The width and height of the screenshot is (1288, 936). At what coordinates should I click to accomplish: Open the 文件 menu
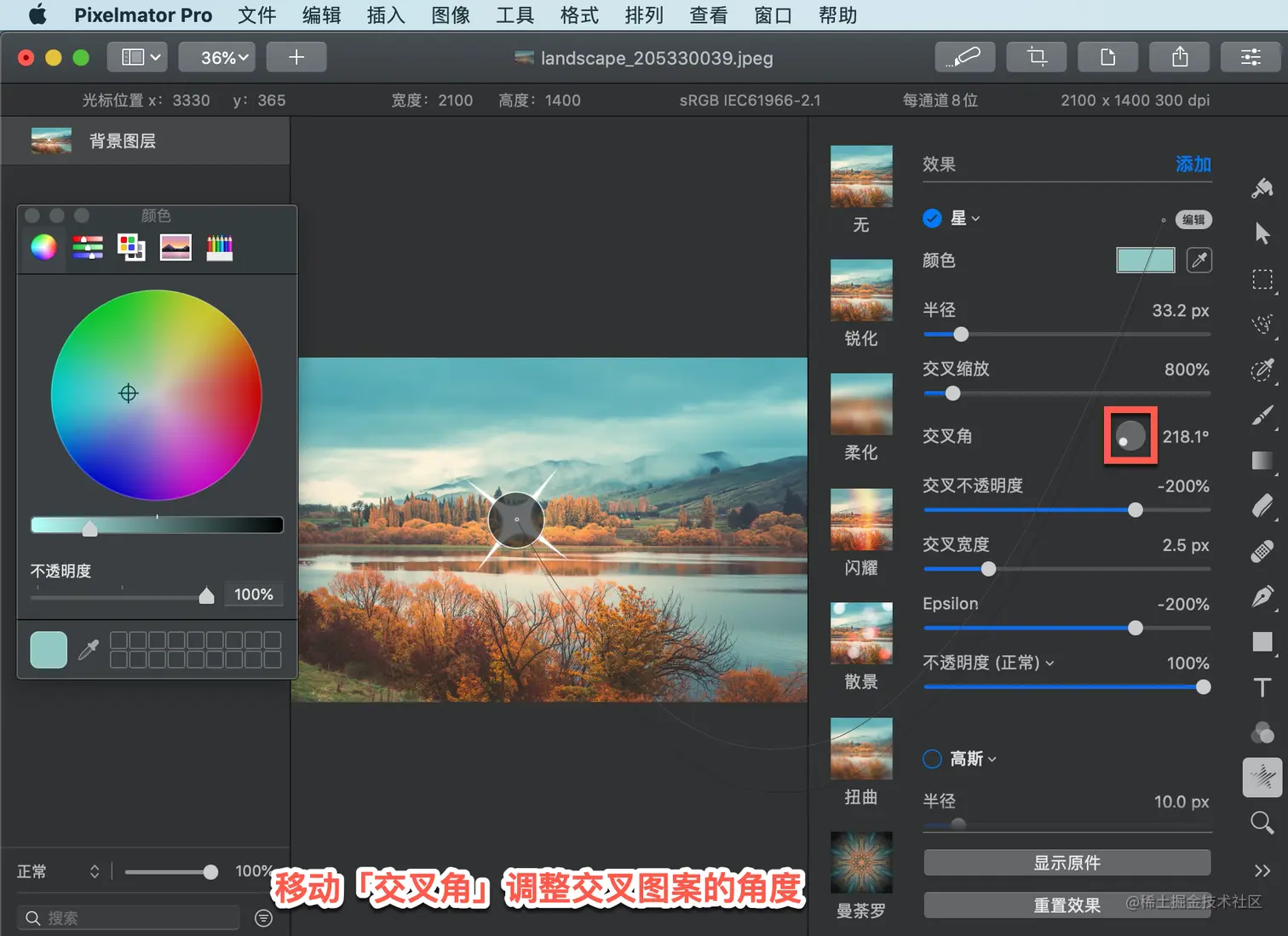pos(256,15)
